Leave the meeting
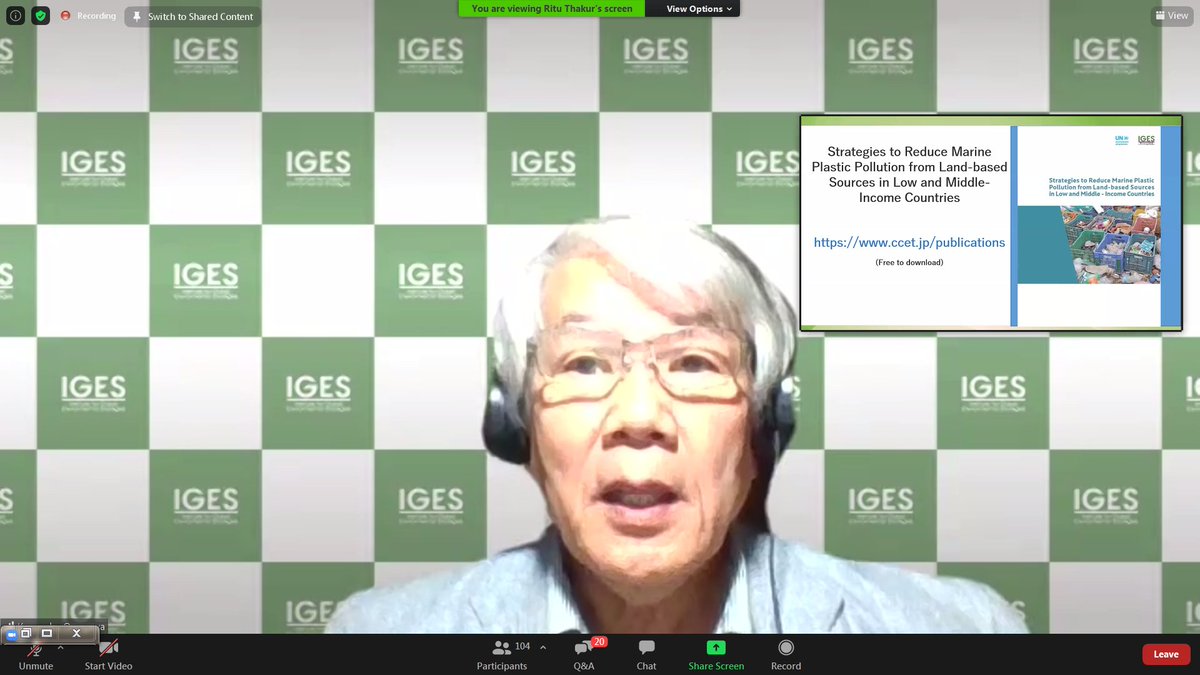1200x675 pixels. tap(1166, 655)
